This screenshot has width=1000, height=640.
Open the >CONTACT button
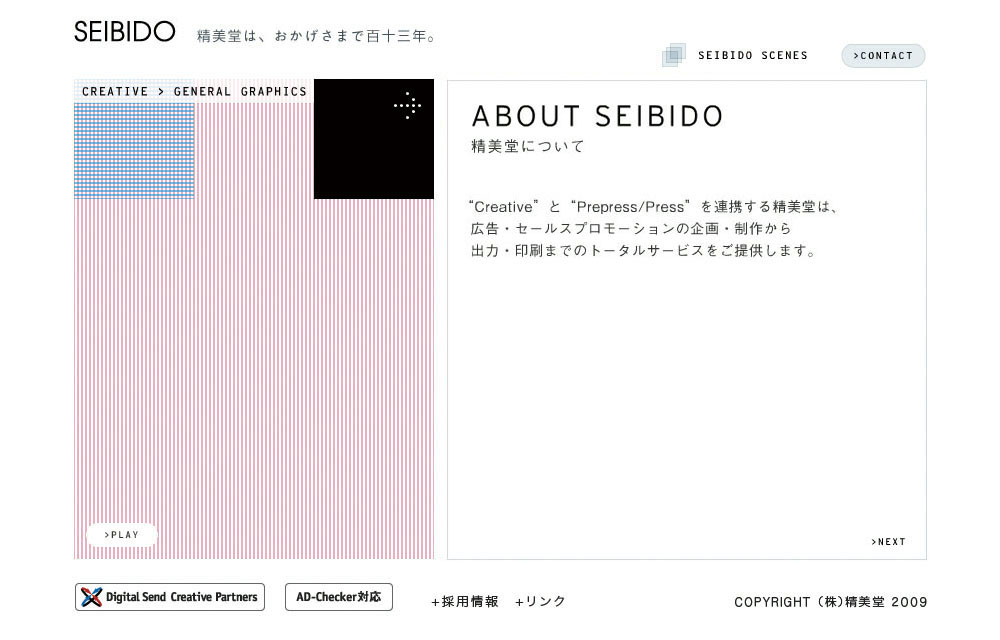(883, 55)
